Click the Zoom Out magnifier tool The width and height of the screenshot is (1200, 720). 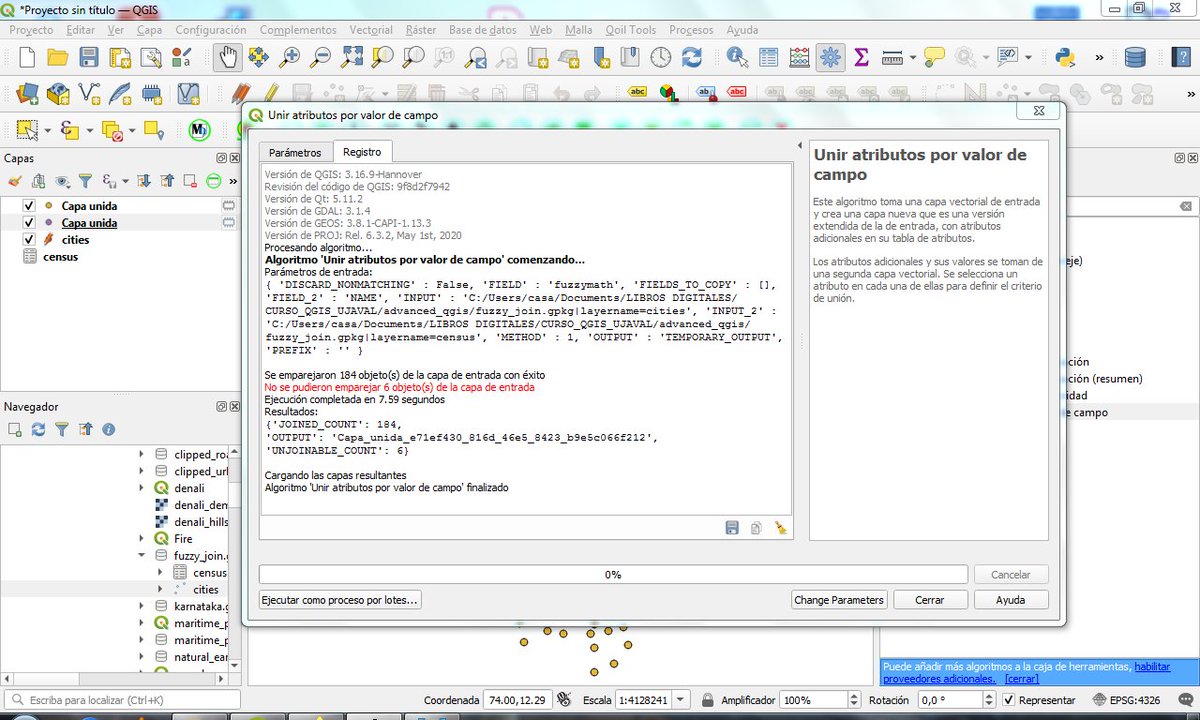pos(321,57)
